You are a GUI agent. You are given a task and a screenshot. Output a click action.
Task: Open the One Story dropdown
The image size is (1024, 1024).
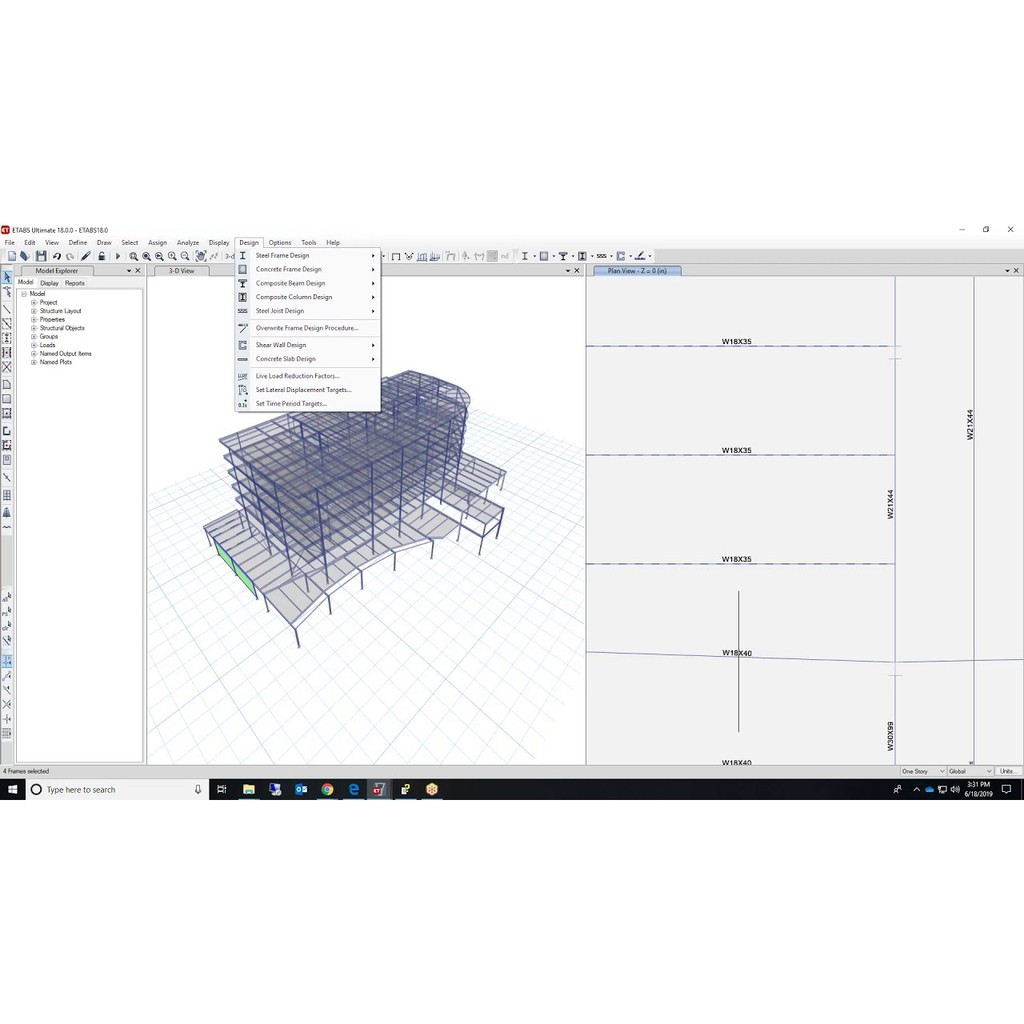point(922,771)
